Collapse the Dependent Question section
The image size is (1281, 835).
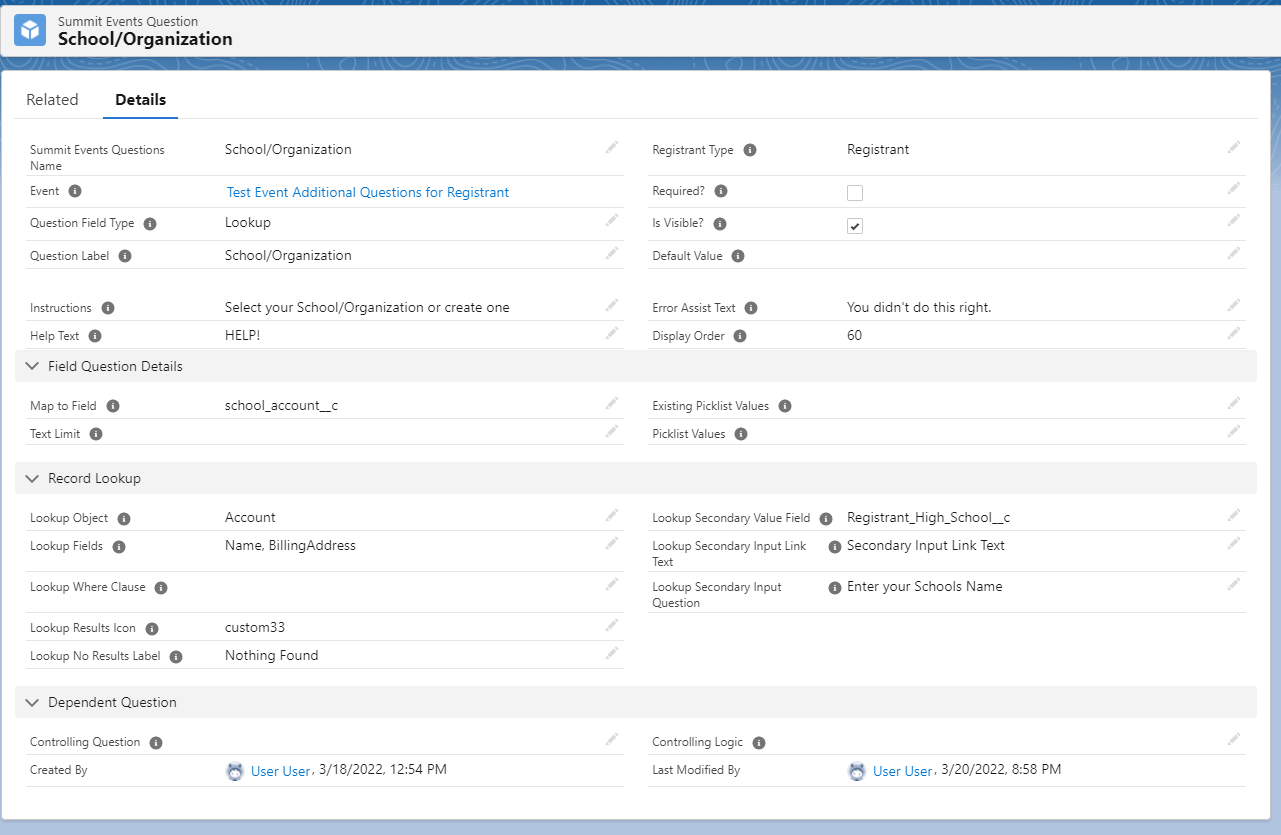(x=31, y=702)
